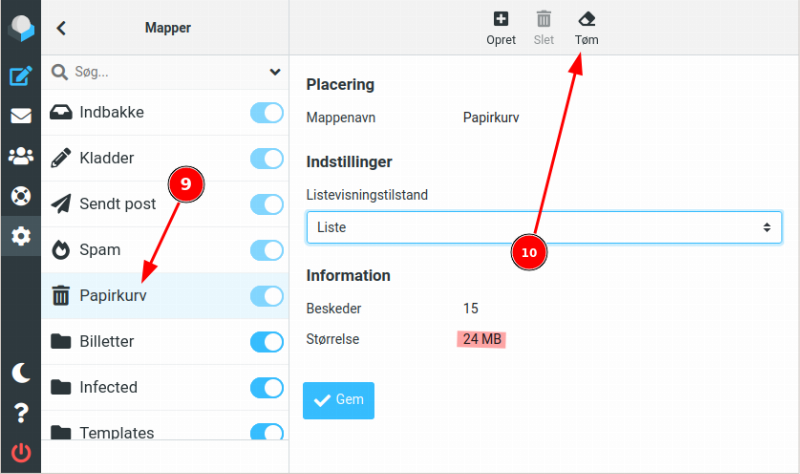Image resolution: width=800 pixels, height=474 pixels.
Task: Click the question mark About icon
Action: coord(20,413)
